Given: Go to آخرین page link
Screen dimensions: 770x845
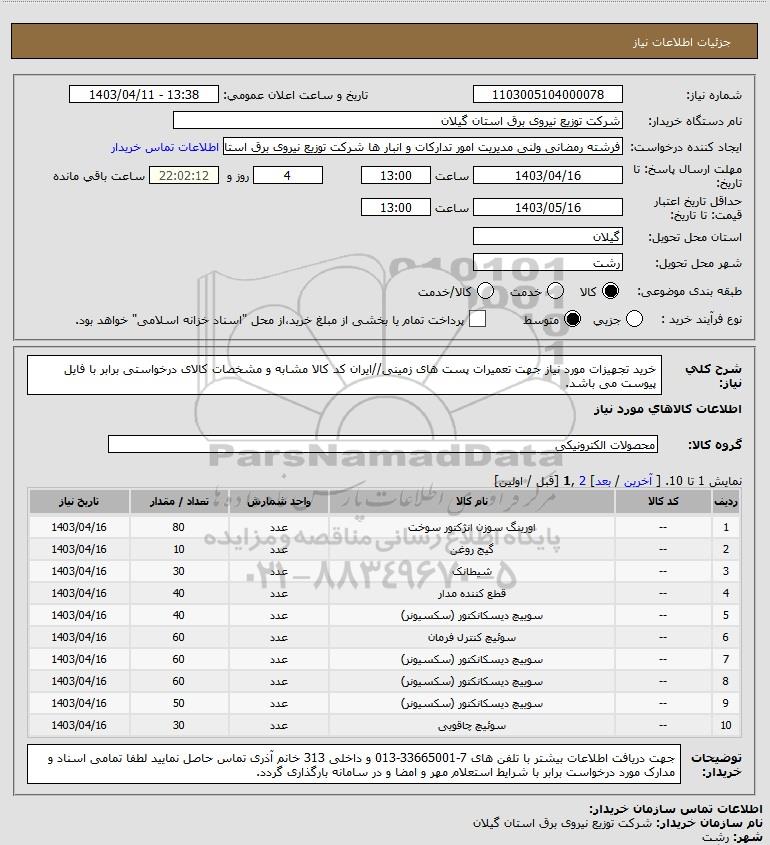Looking at the screenshot, I should pyautogui.click(x=638, y=481).
